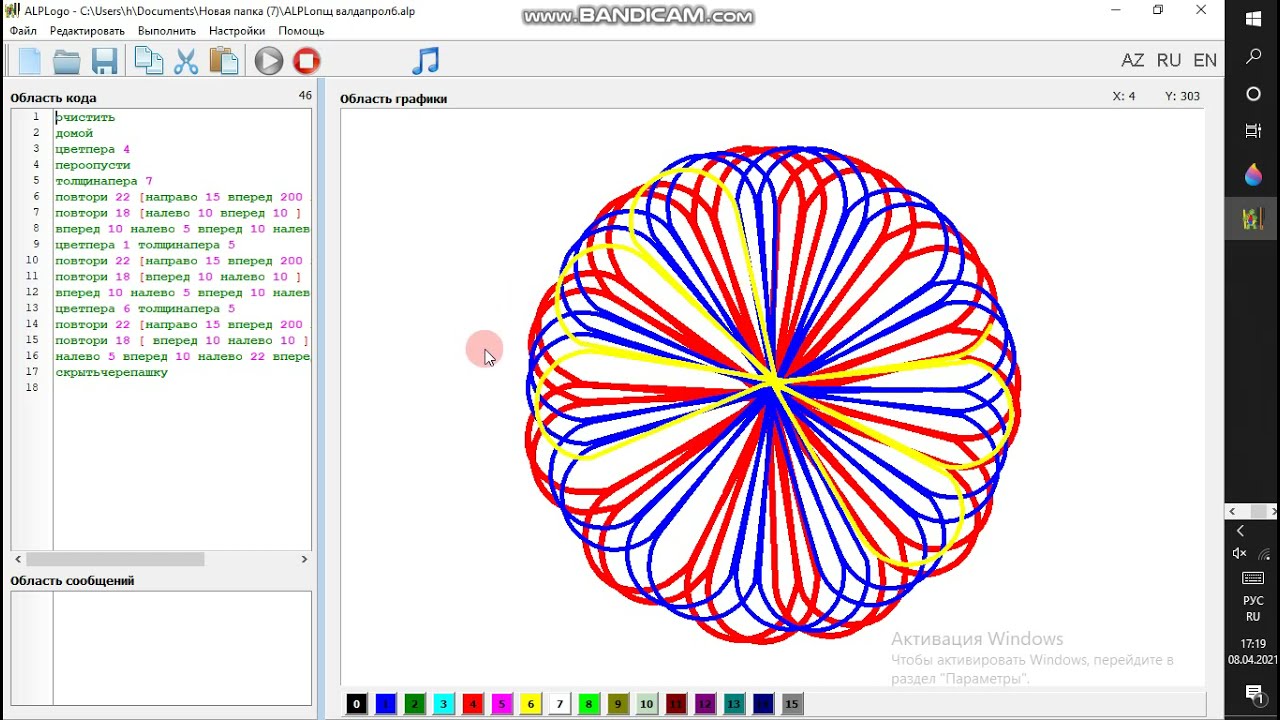Select color swatch 11 dark red

[x=676, y=704]
